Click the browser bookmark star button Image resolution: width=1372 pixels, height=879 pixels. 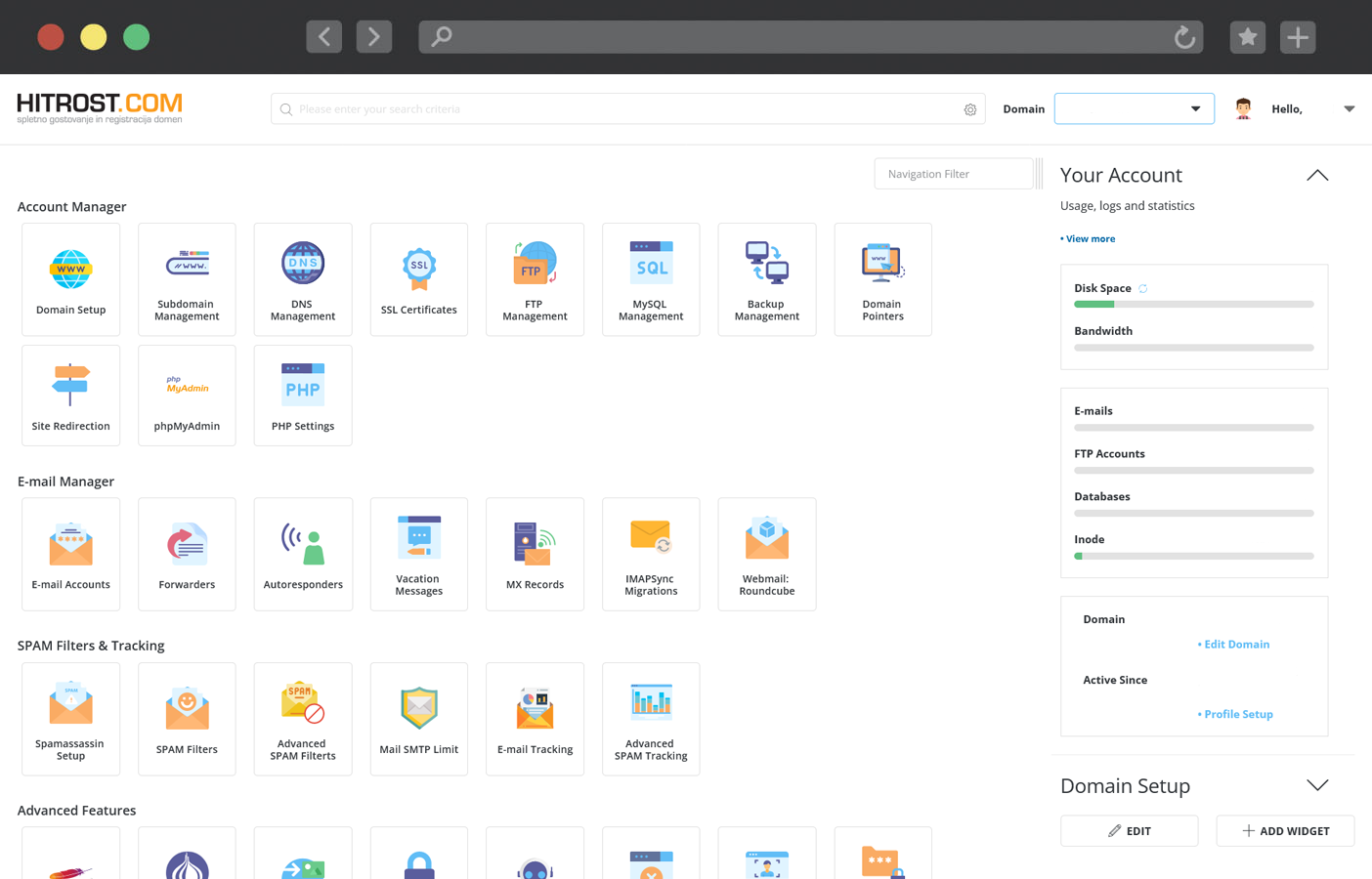tap(1248, 37)
